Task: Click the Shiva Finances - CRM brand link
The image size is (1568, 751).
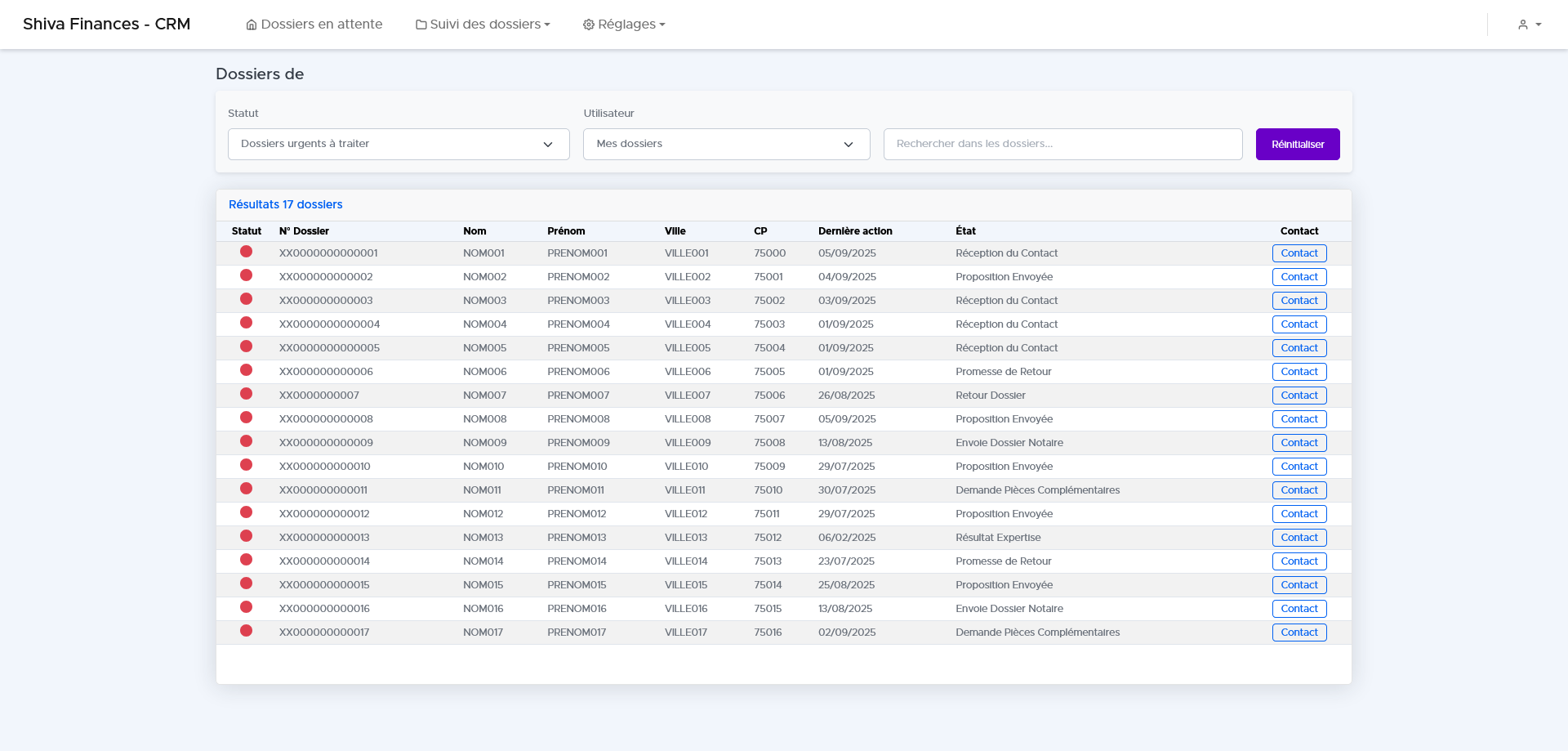Action: pos(106,25)
